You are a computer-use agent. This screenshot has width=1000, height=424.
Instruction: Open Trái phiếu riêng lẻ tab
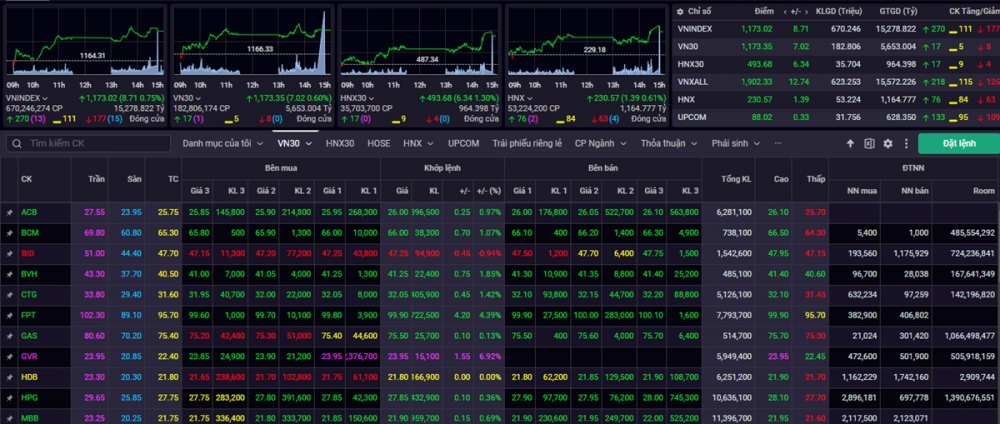point(527,143)
